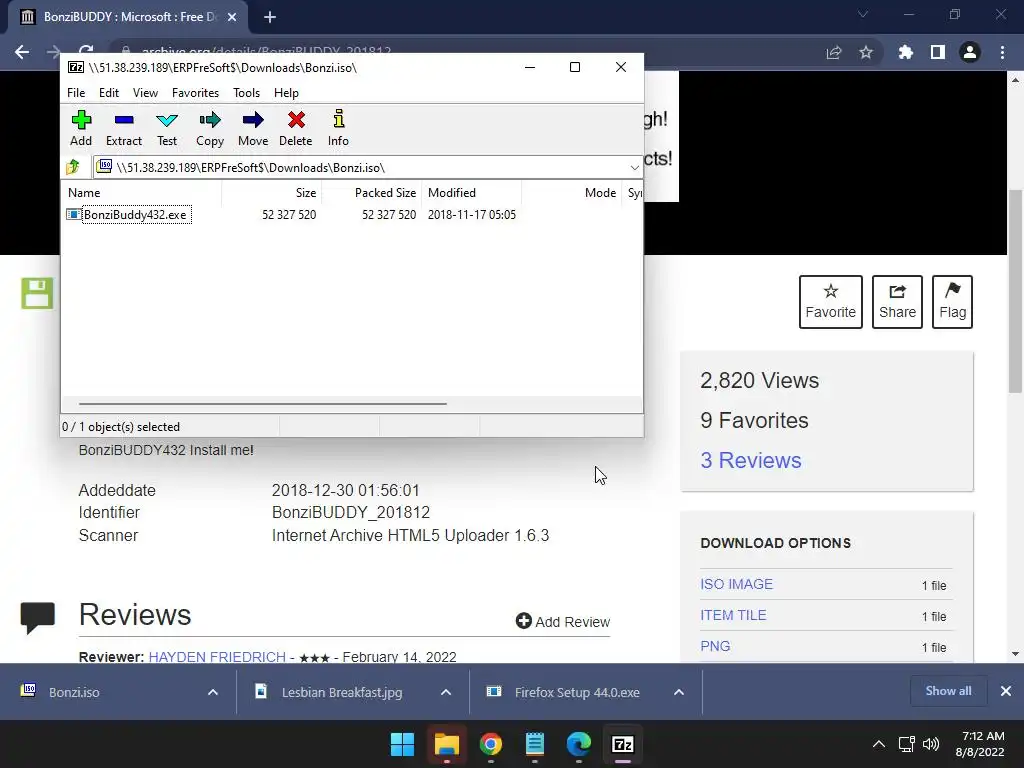The width and height of the screenshot is (1024, 768).
Task: Extract files using the Extract tool
Action: 123,129
